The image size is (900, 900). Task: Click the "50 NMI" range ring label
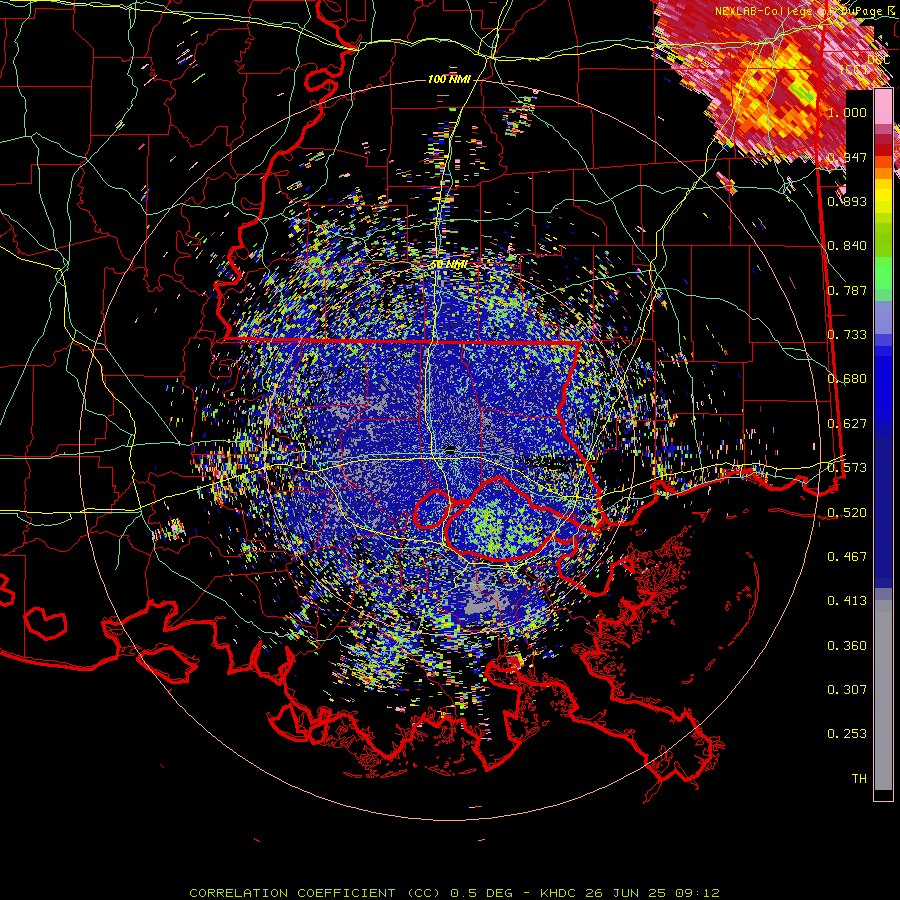pyautogui.click(x=449, y=265)
